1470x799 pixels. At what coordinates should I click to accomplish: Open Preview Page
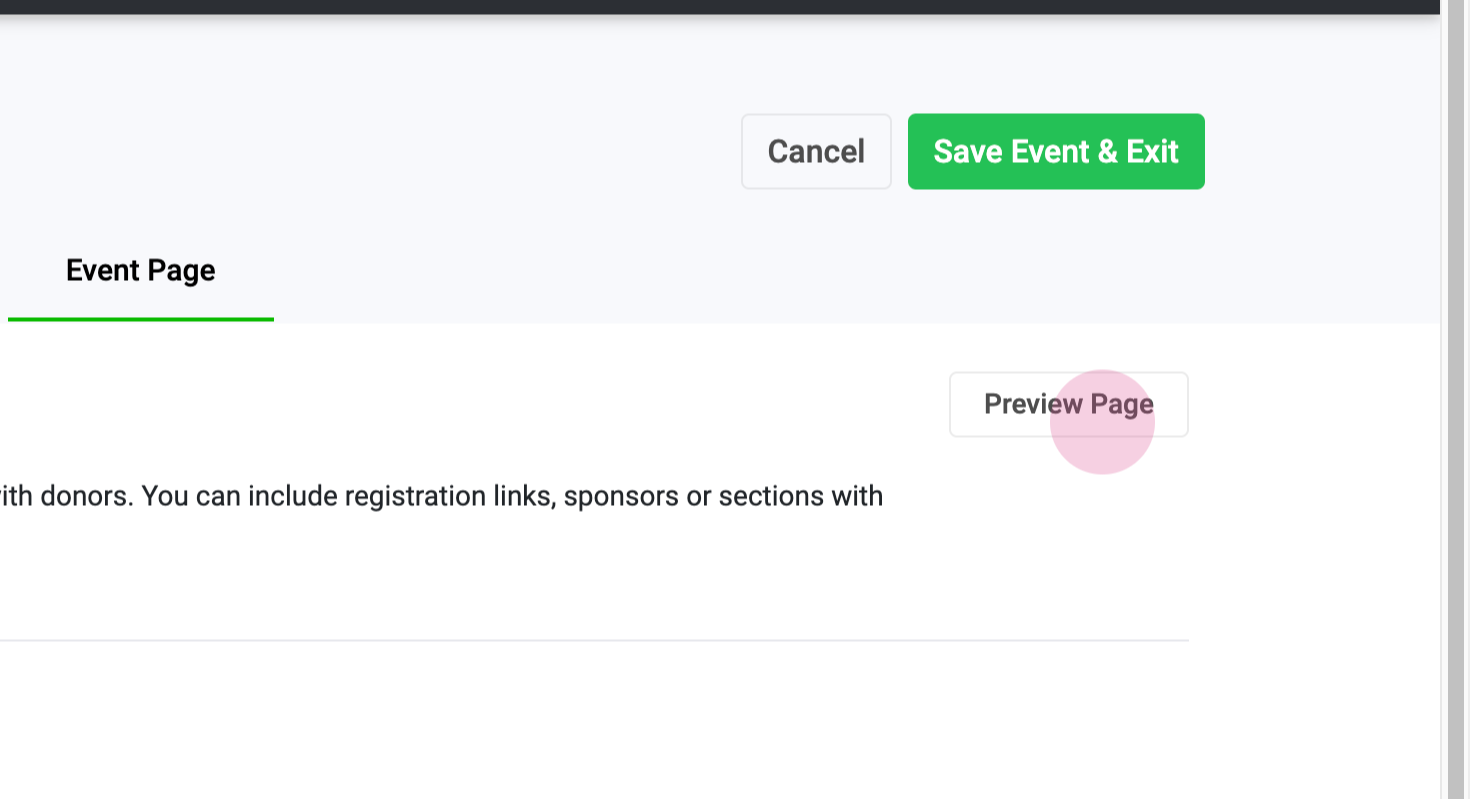[x=1068, y=404]
